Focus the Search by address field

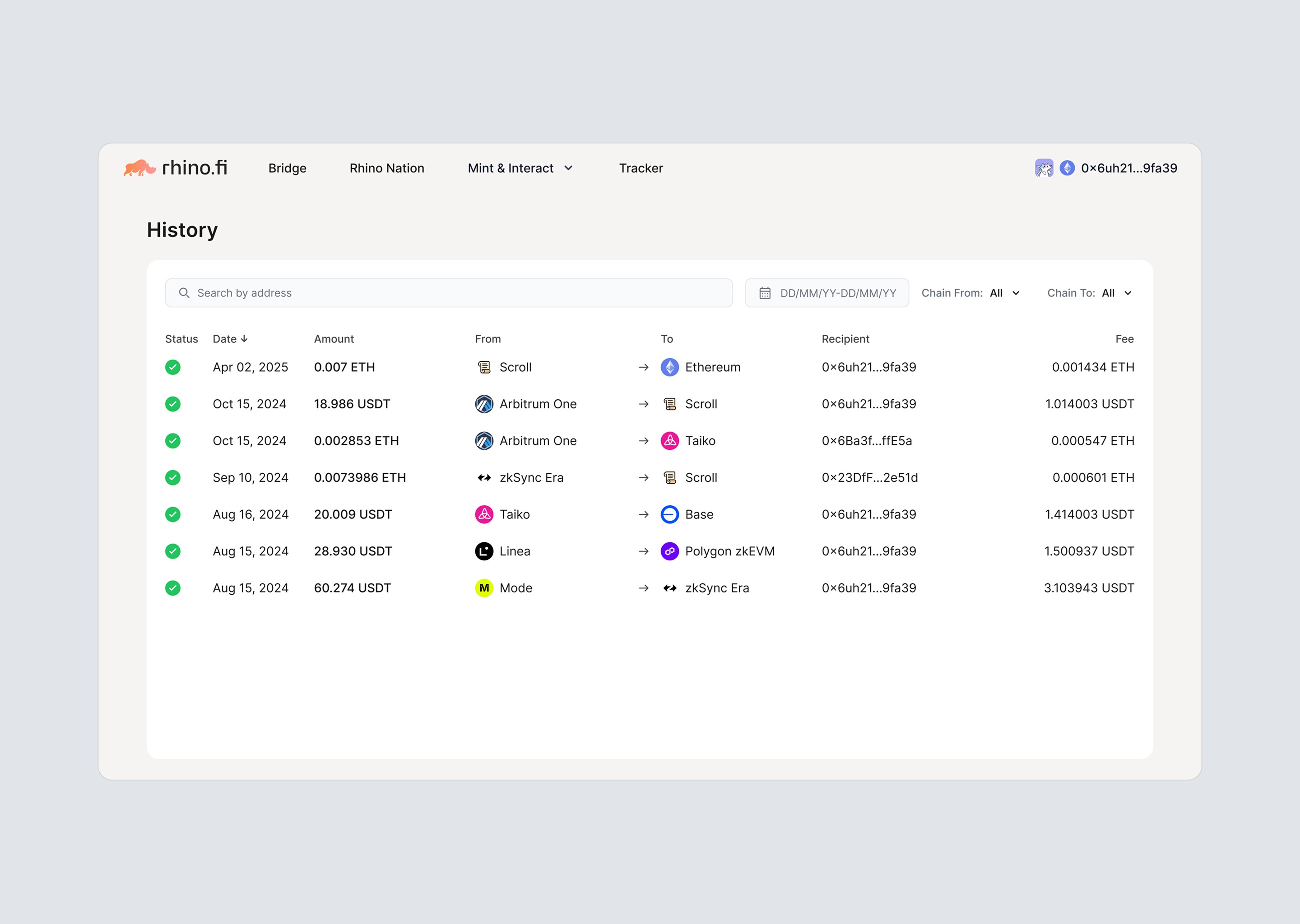coord(449,293)
